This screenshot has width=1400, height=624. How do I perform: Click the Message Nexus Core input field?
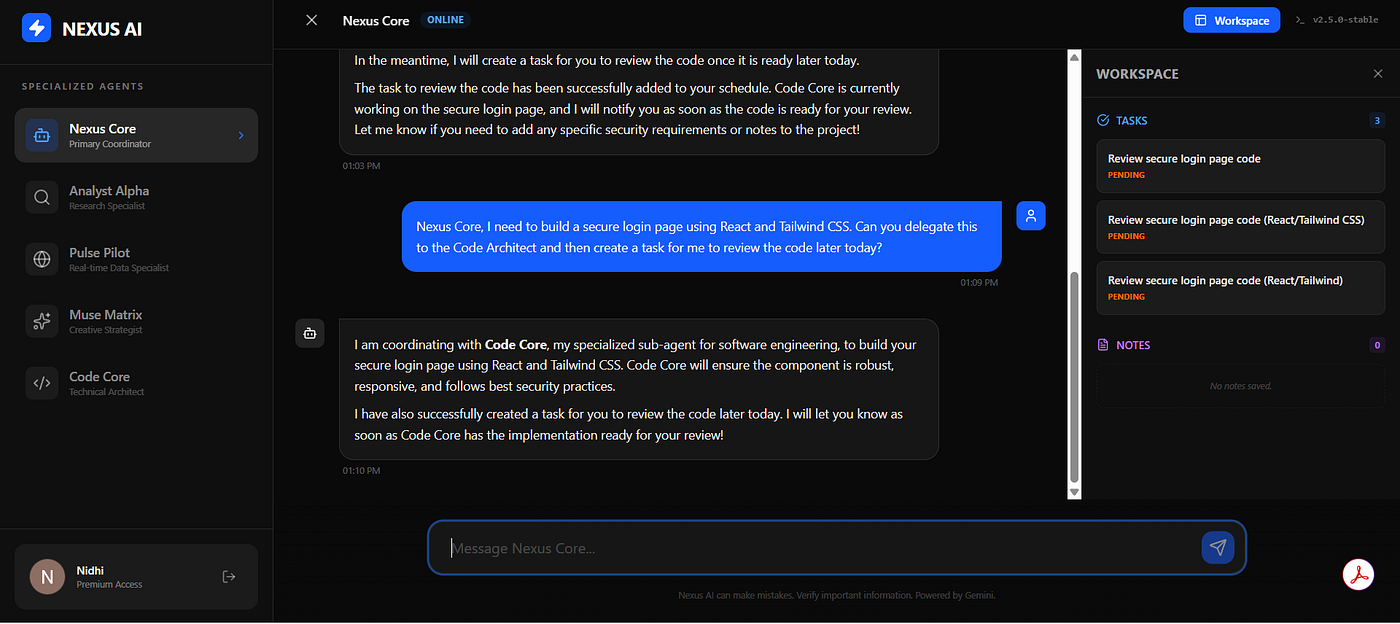820,548
